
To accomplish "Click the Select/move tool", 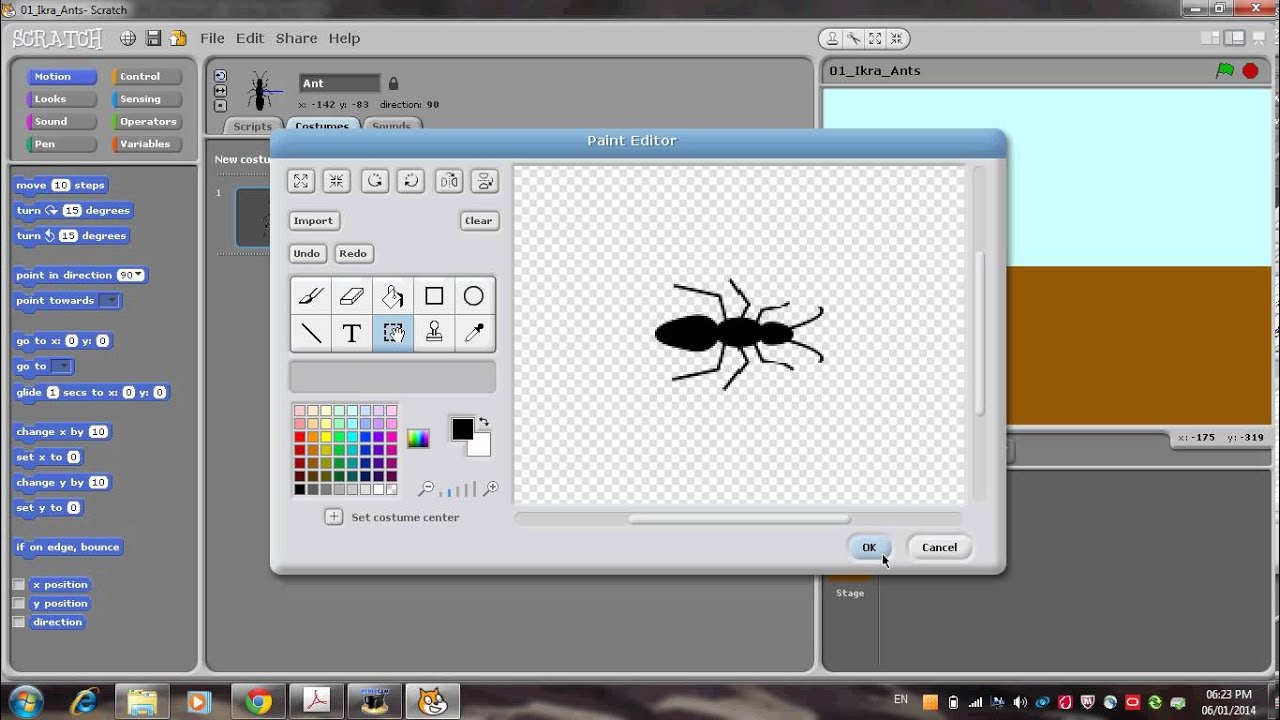I will (x=393, y=333).
